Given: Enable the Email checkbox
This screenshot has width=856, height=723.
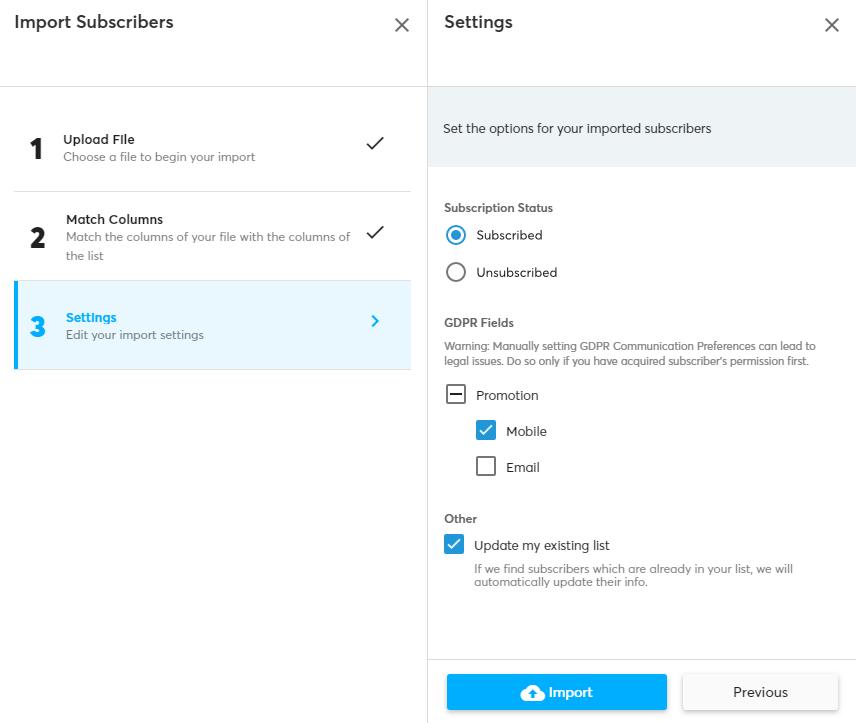Looking at the screenshot, I should point(486,467).
